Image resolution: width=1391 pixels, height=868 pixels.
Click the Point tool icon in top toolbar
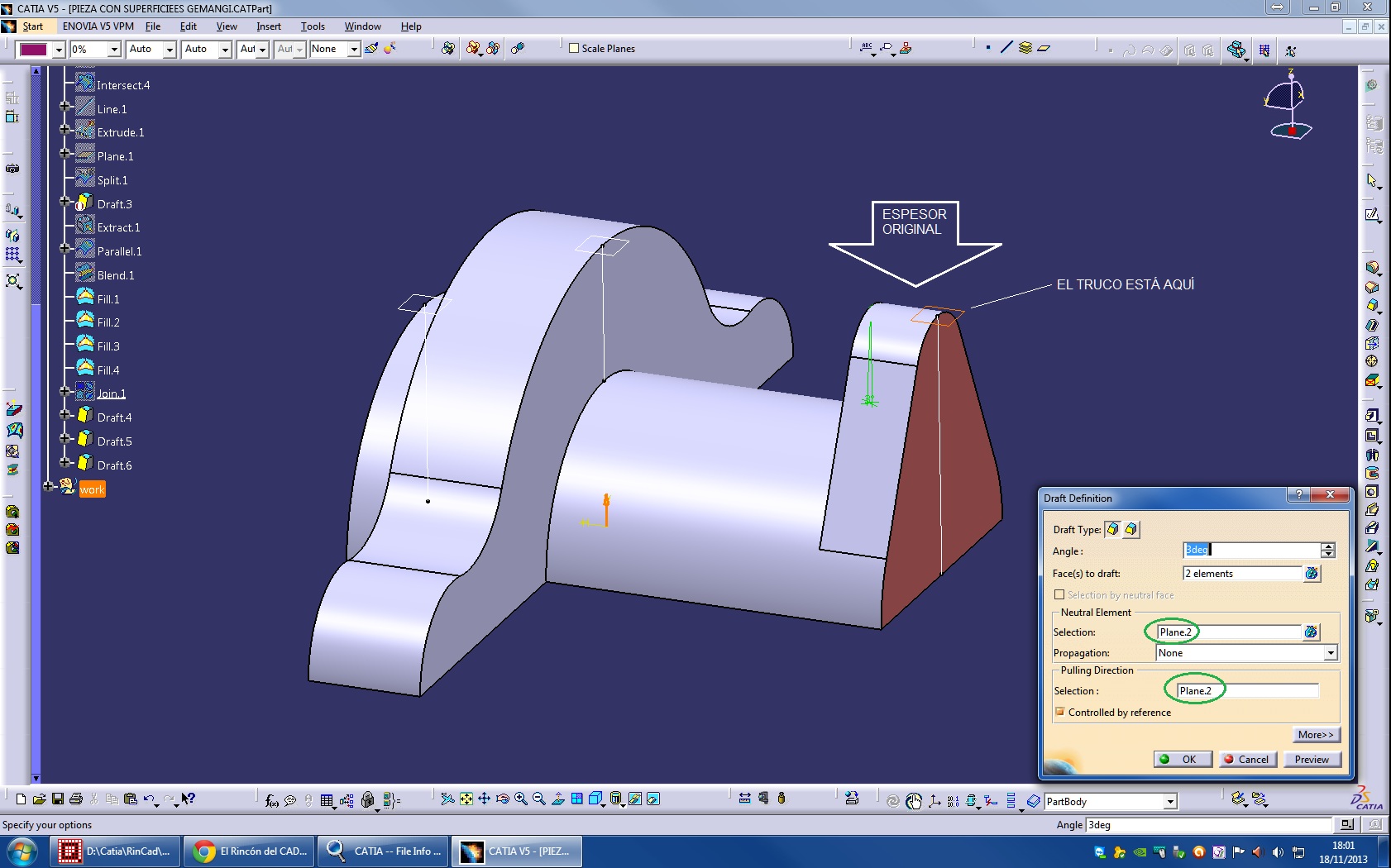coord(988,48)
